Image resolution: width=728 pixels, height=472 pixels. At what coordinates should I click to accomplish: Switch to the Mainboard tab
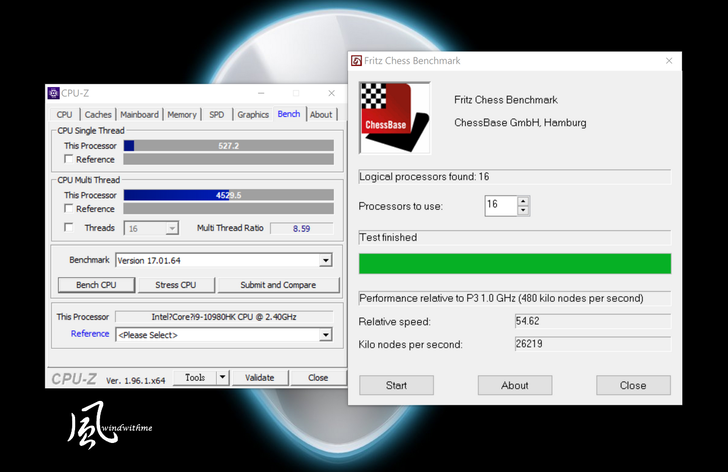pyautogui.click(x=139, y=115)
